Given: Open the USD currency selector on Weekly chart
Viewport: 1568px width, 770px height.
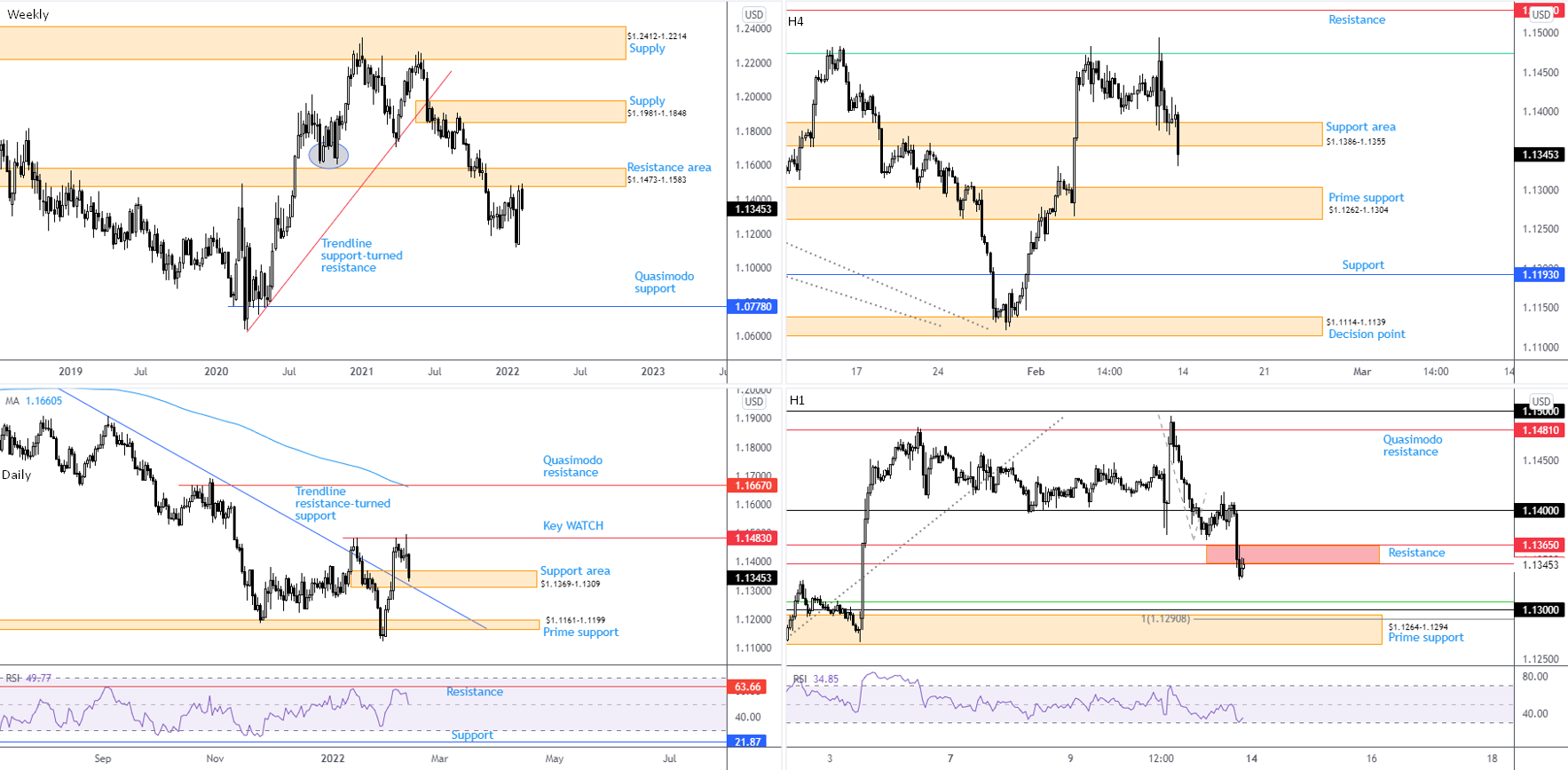Looking at the screenshot, I should (753, 14).
